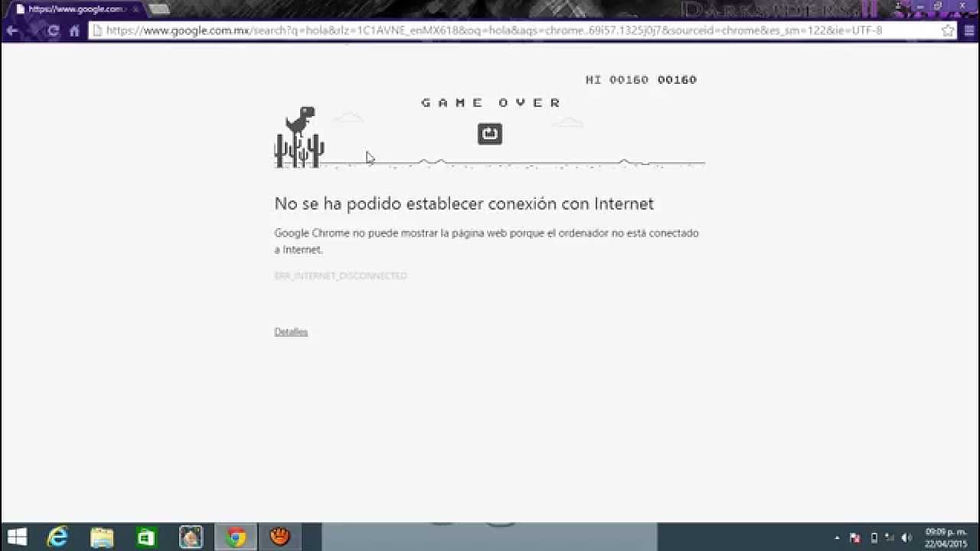Open the Windows Start menu
The height and width of the screenshot is (551, 980).
(18, 537)
